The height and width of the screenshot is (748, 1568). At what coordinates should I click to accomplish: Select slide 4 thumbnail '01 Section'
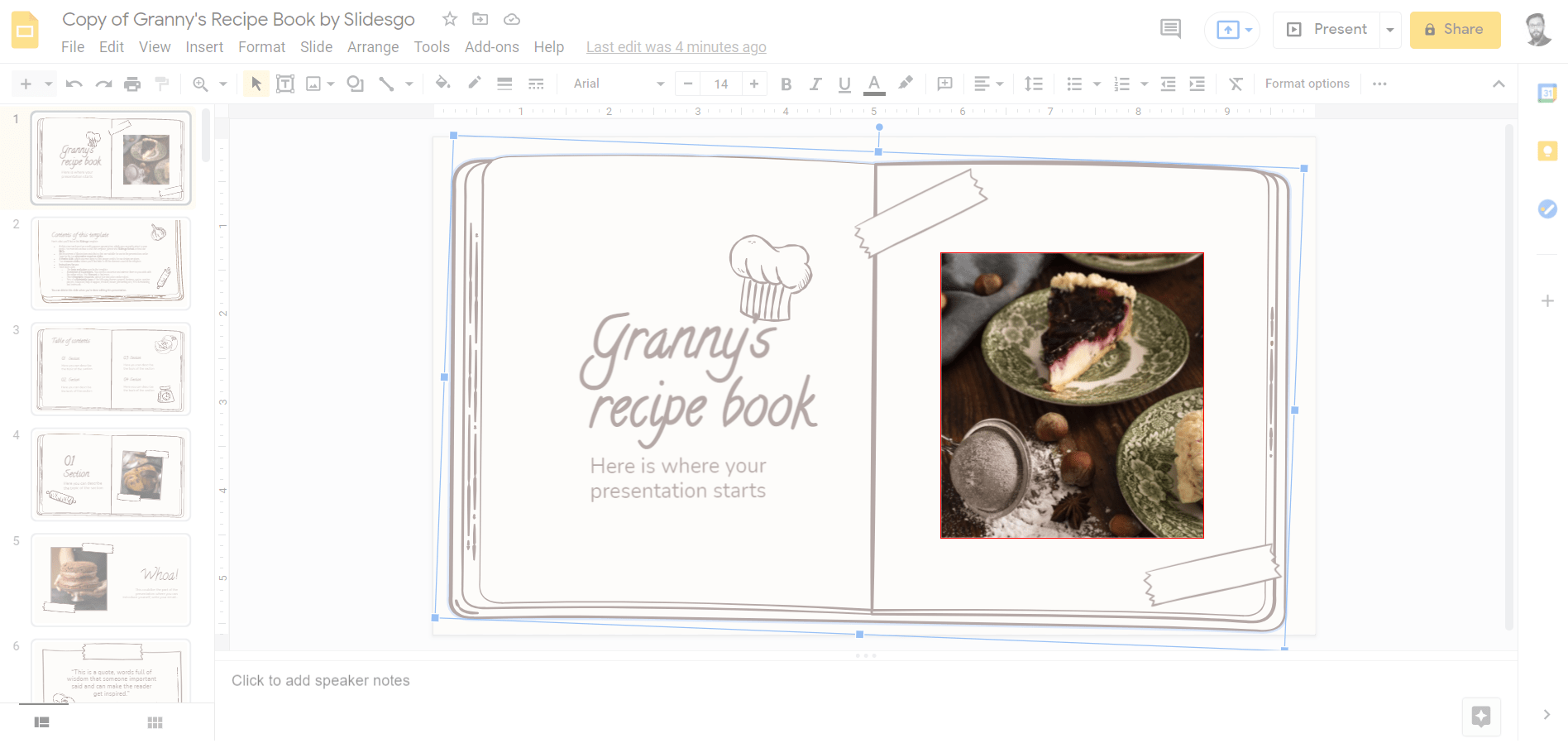tap(111, 474)
